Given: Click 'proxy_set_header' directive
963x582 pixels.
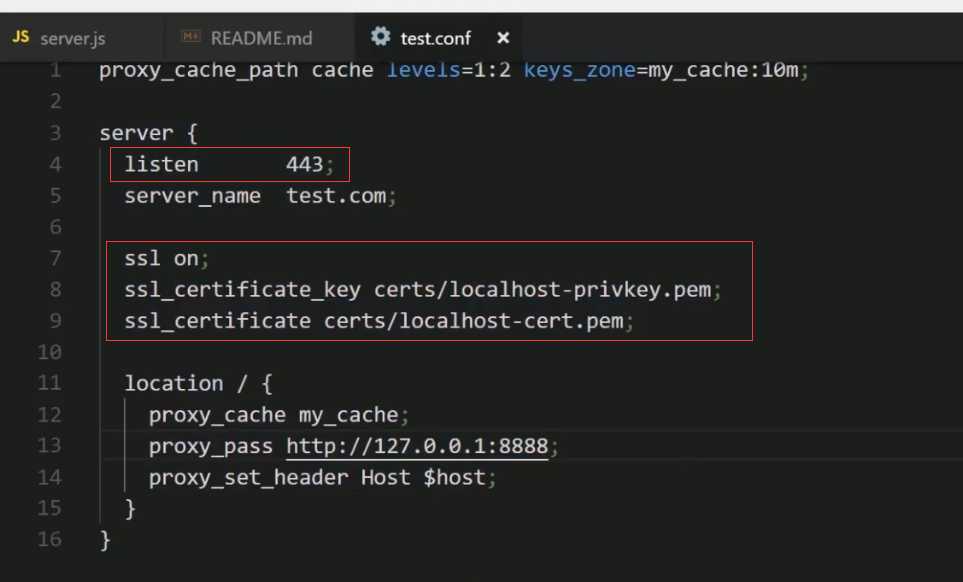Looking at the screenshot, I should coord(249,478).
